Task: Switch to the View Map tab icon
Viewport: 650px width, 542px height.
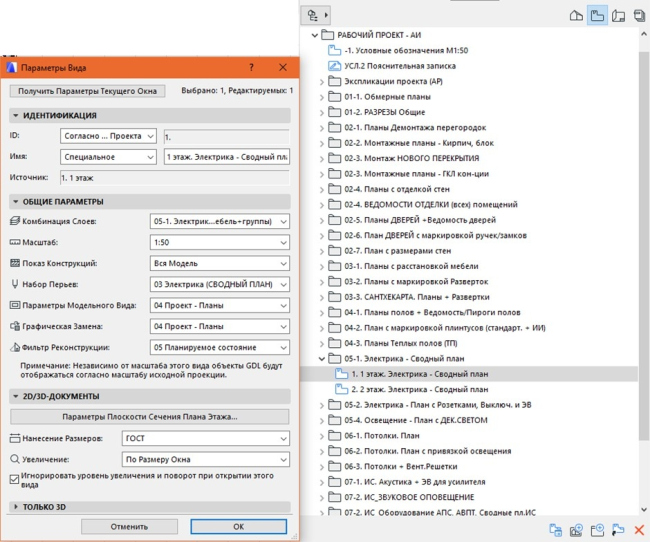Action: point(597,16)
